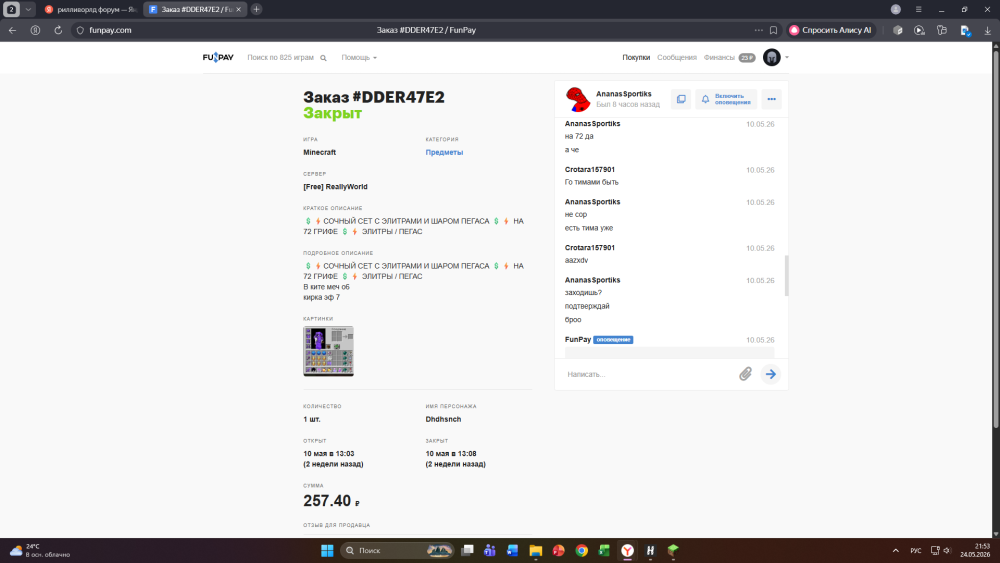Viewport: 1000px width, 563px height.
Task: Enable chat notifications (Включить оповещения)
Action: (x=726, y=99)
